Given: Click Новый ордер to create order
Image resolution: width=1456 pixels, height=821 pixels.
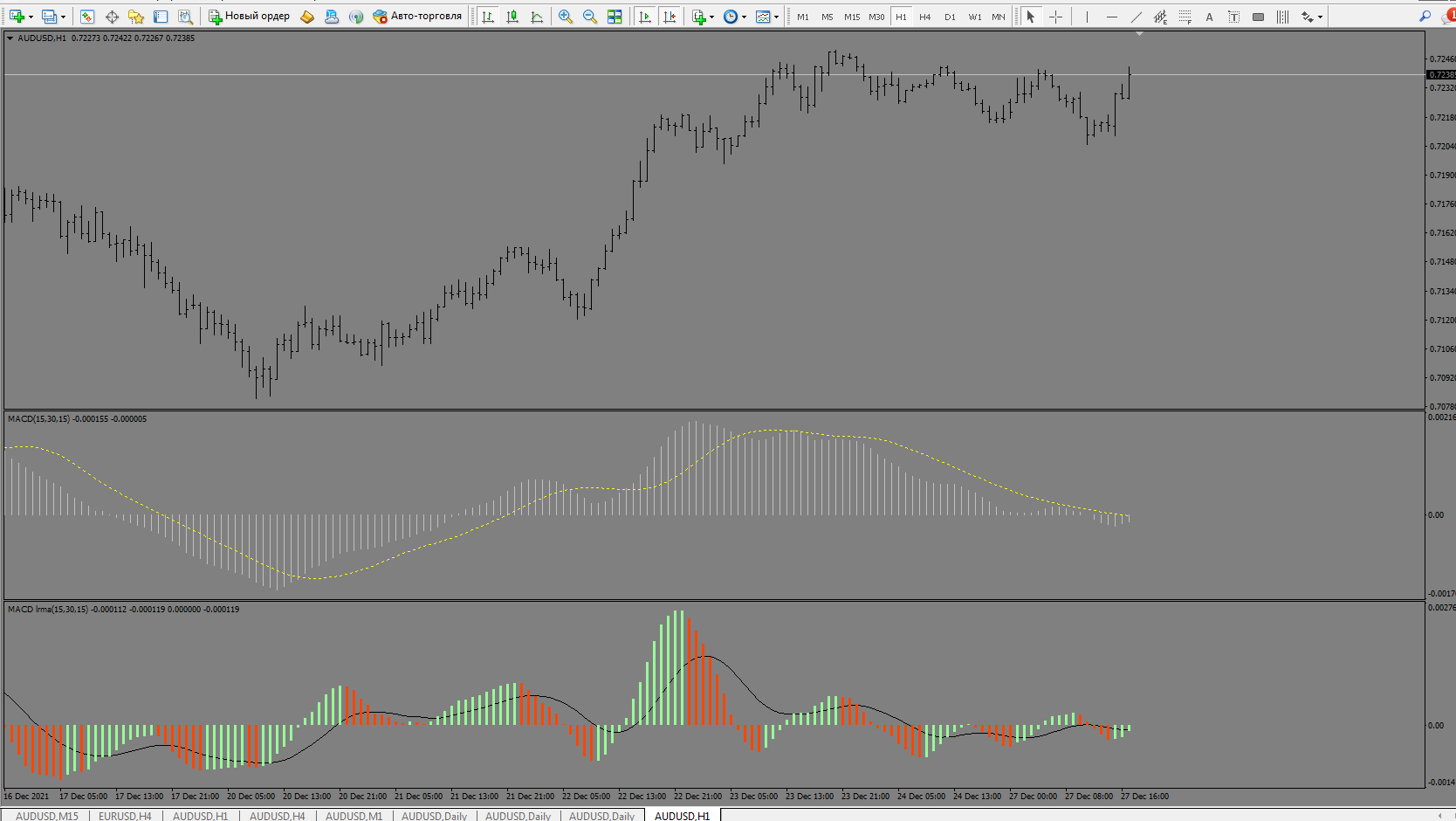Looking at the screenshot, I should coord(249,17).
